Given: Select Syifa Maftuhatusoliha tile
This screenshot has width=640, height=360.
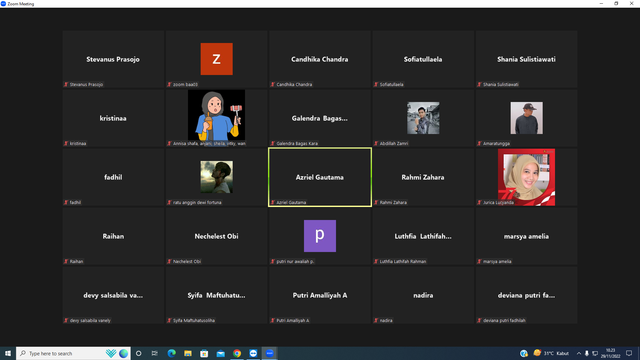Looking at the screenshot, I should click(216, 295).
